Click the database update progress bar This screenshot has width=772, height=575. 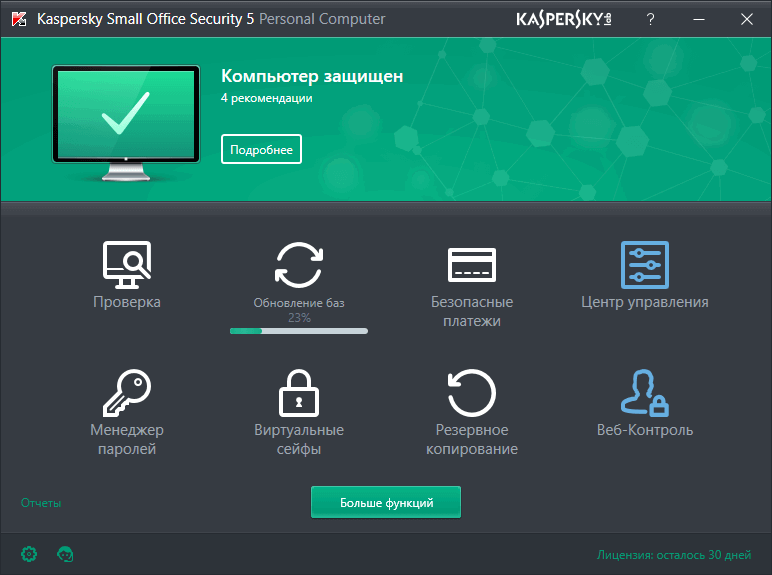[299, 331]
